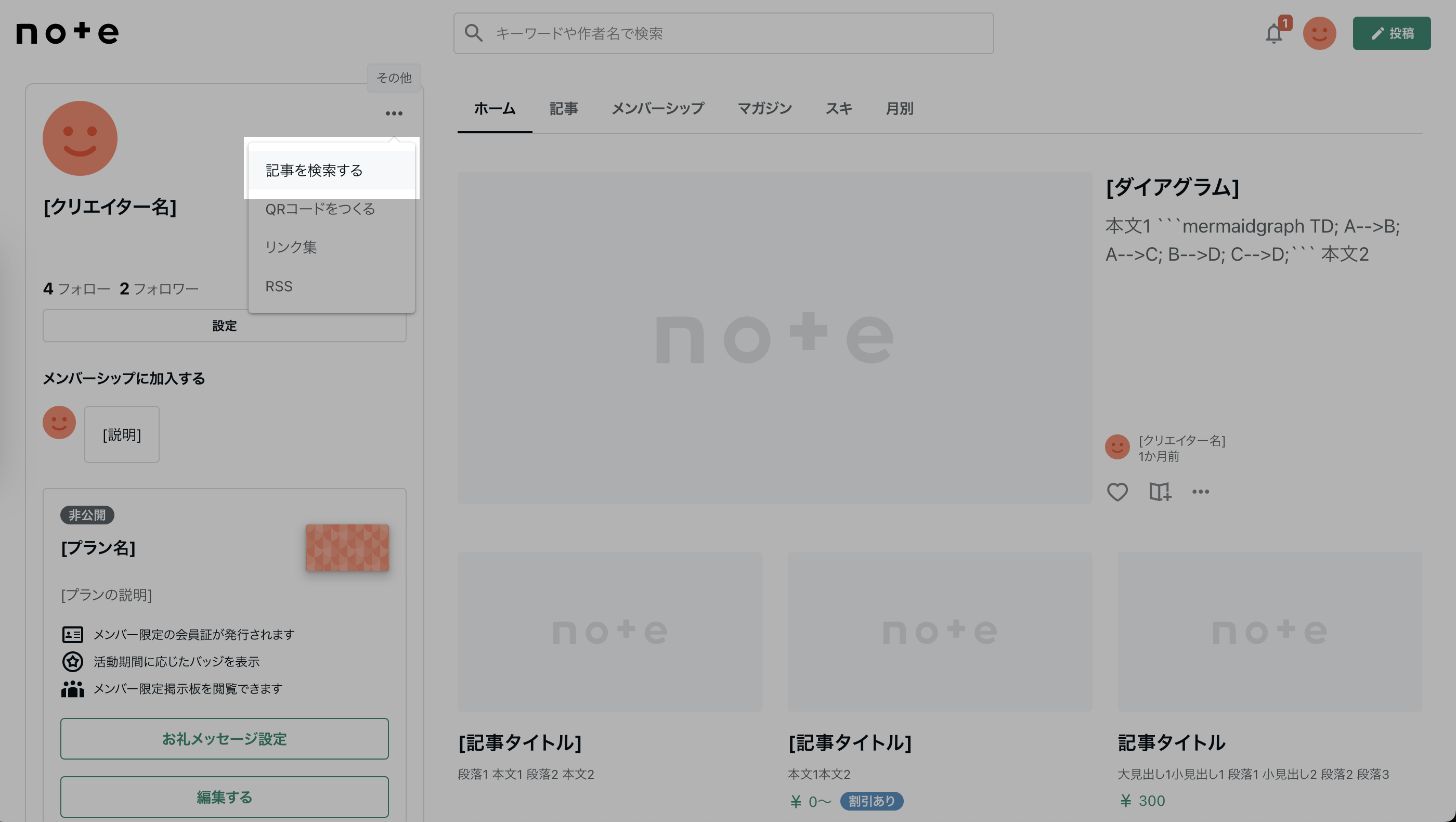The width and height of the screenshot is (1456, 822).
Task: Click the badge star icon
Action: (x=72, y=661)
